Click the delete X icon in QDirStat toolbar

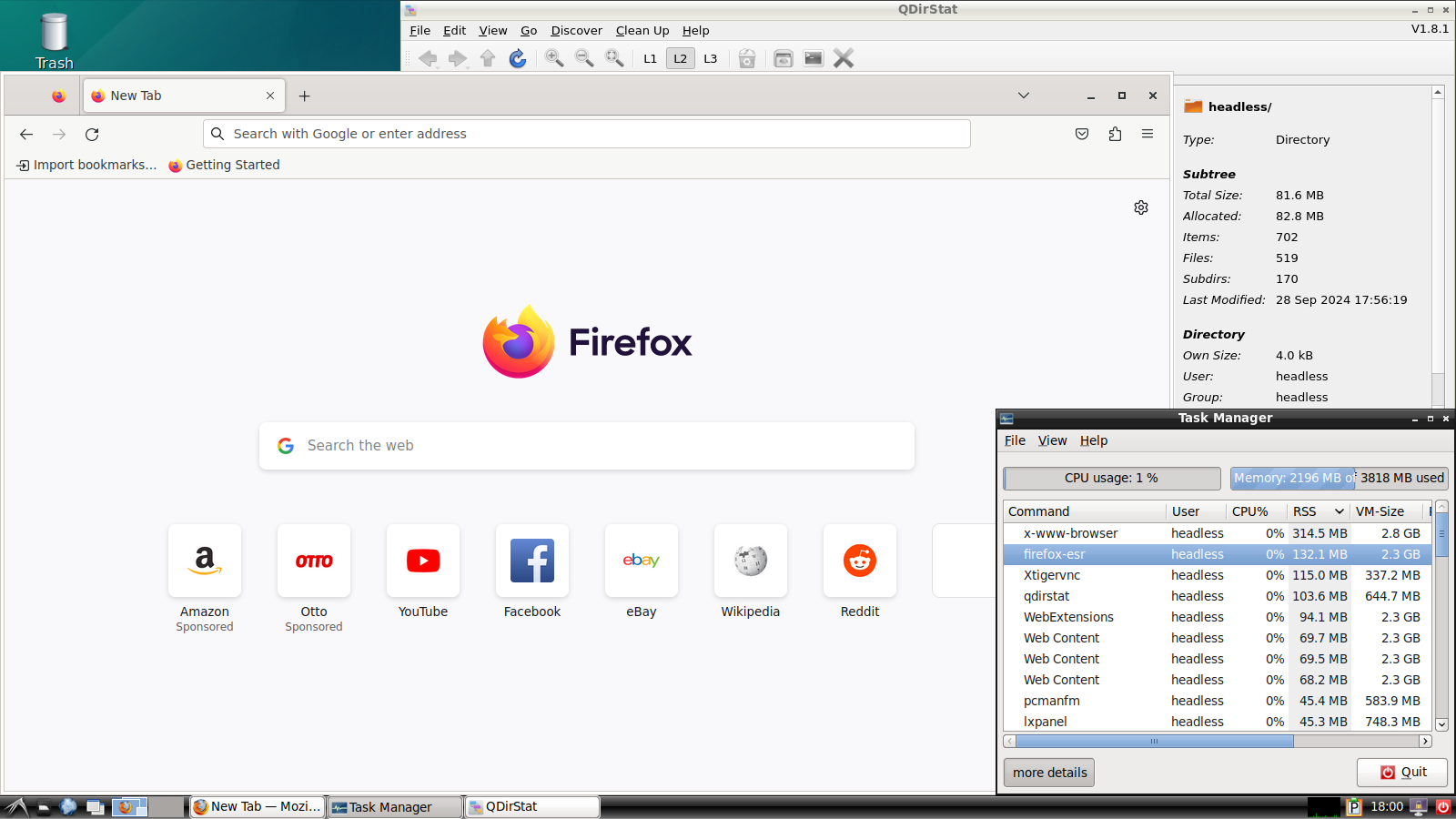[844, 58]
